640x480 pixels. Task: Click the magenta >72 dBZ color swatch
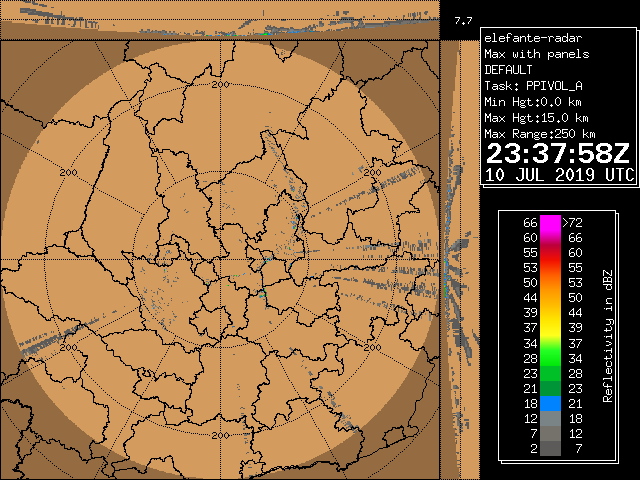pyautogui.click(x=551, y=222)
